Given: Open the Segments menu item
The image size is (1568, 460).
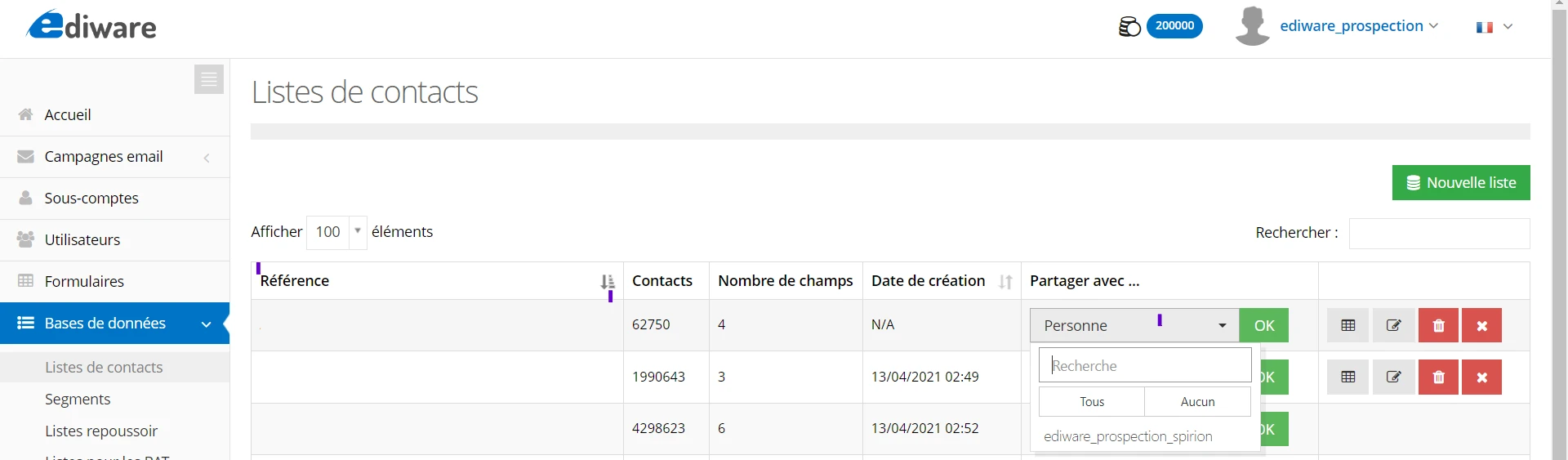Looking at the screenshot, I should [x=78, y=399].
